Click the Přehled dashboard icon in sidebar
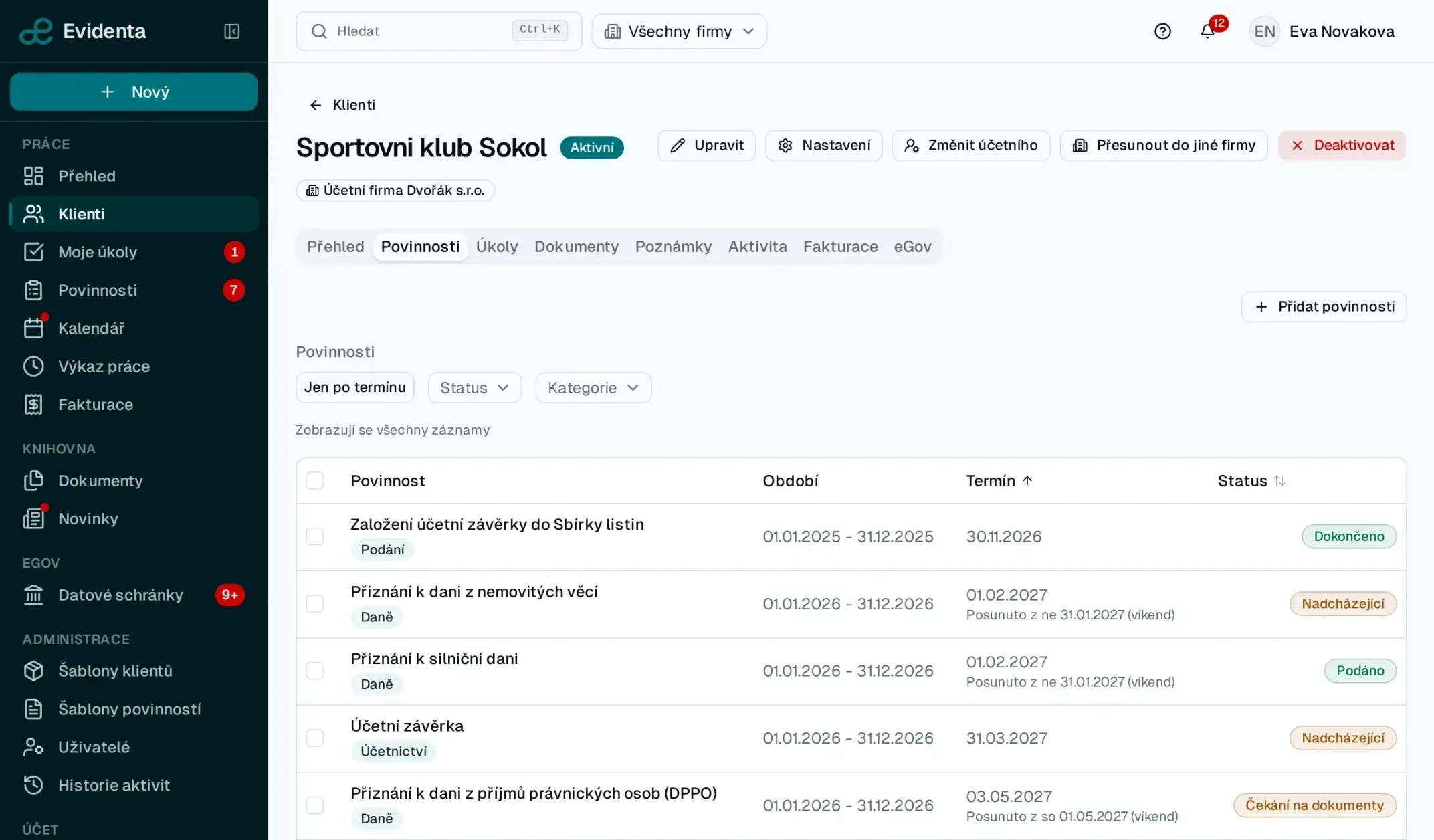This screenshot has width=1434, height=840. (33, 176)
